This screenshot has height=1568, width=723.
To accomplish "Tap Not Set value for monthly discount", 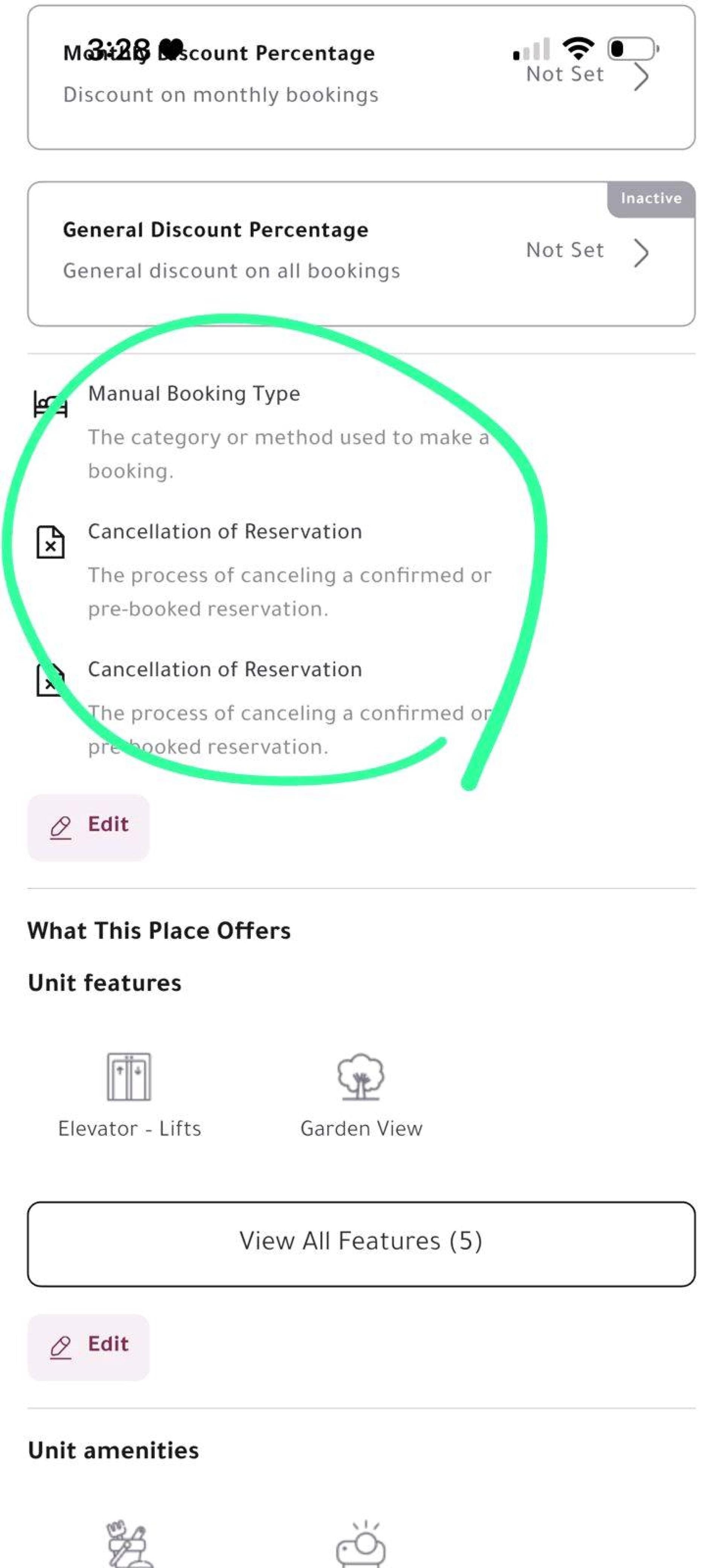I will pyautogui.click(x=565, y=74).
